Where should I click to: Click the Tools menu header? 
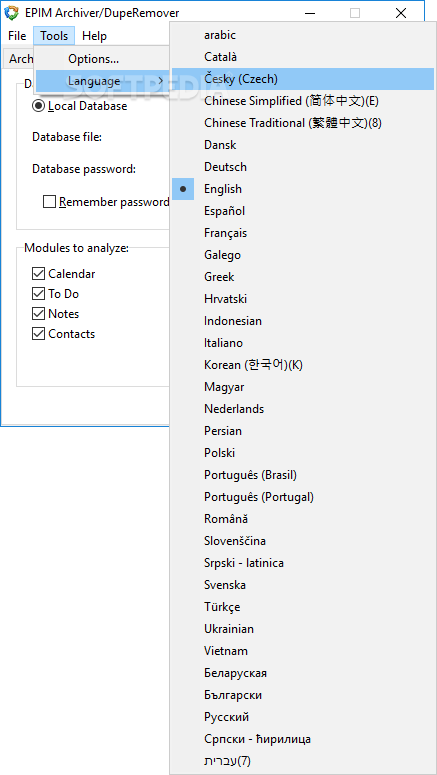point(54,36)
